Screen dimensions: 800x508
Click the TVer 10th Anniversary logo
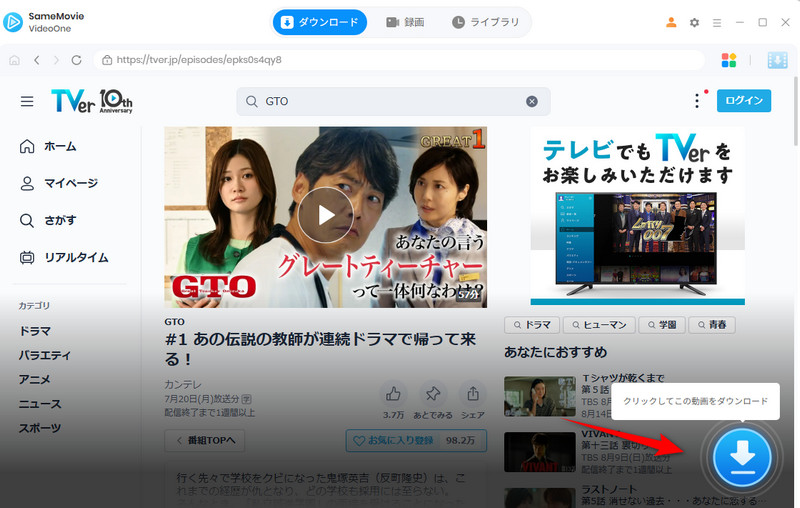tap(92, 101)
